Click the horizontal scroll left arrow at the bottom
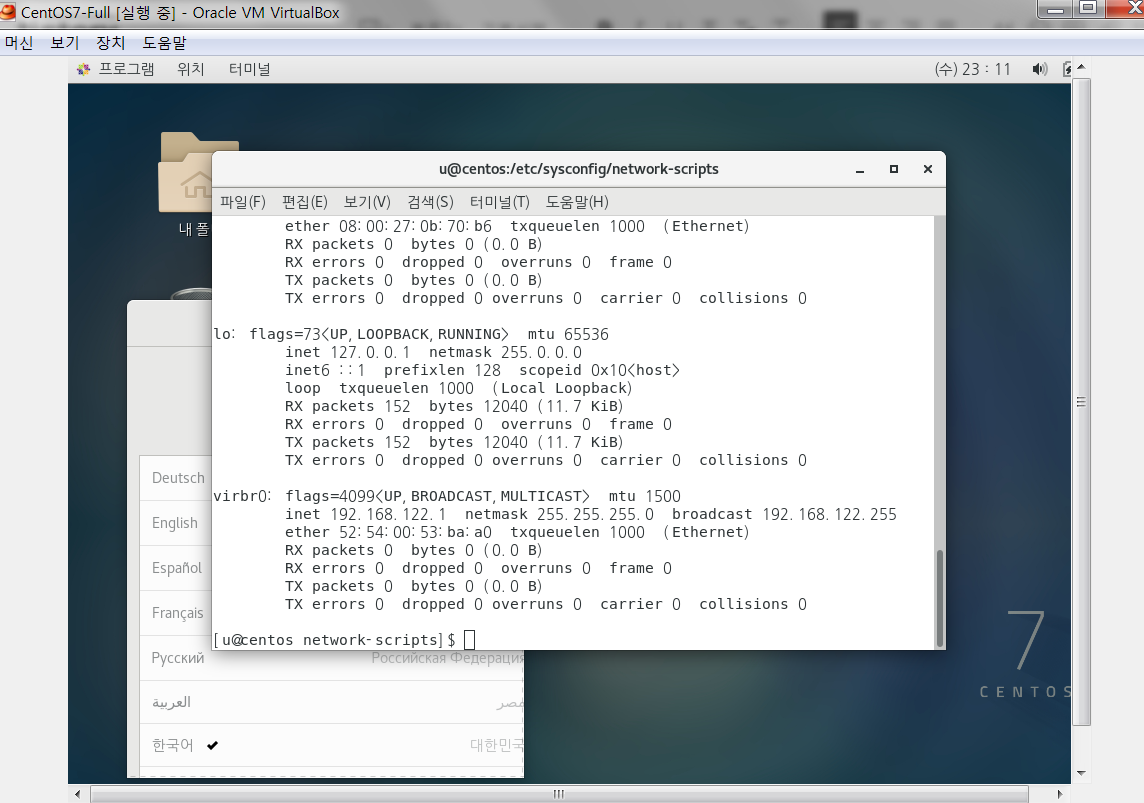This screenshot has height=803, width=1144. tap(78, 794)
